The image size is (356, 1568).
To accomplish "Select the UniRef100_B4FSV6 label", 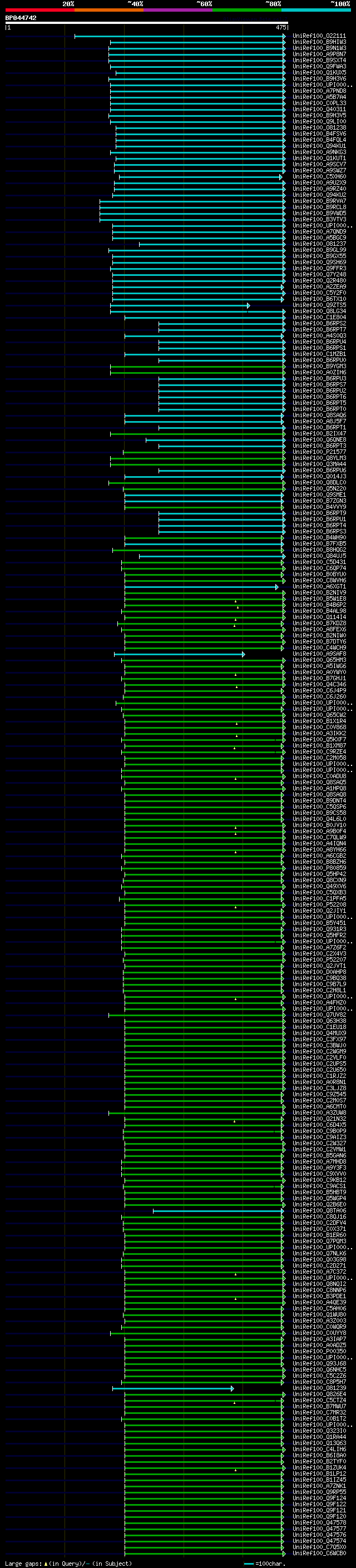I will pyautogui.click(x=319, y=134).
